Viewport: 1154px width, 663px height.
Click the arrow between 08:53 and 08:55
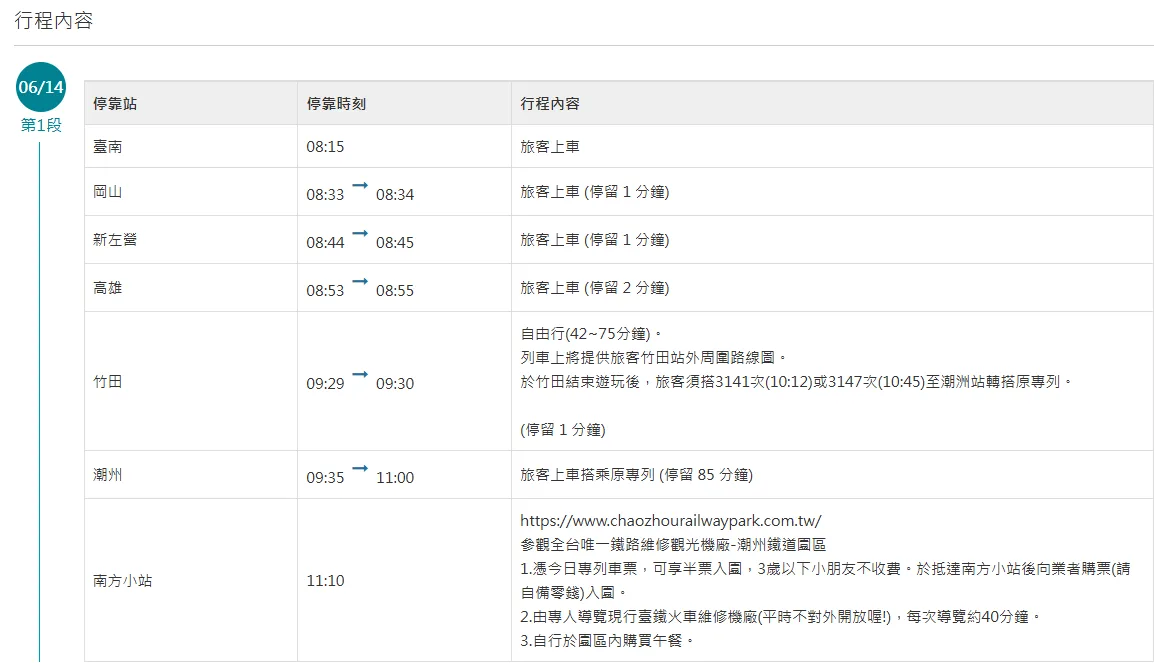(360, 282)
